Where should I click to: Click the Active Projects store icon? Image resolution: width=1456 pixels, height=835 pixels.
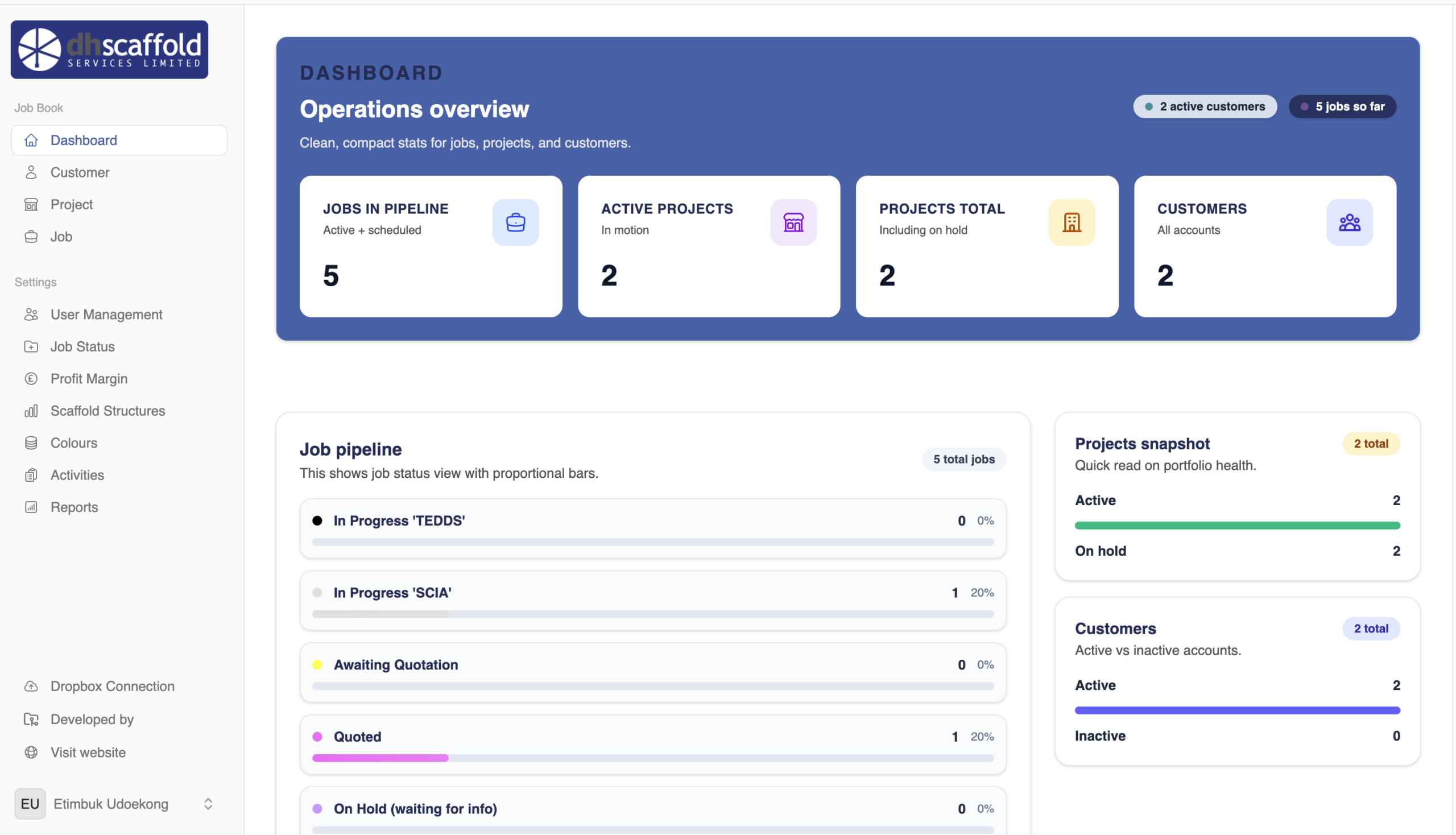coord(793,222)
